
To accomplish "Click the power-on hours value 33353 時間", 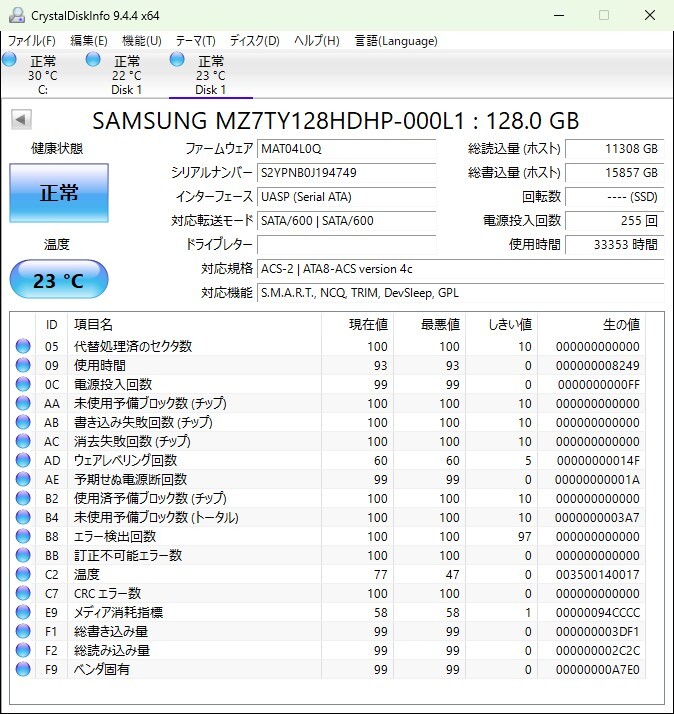I will click(614, 245).
